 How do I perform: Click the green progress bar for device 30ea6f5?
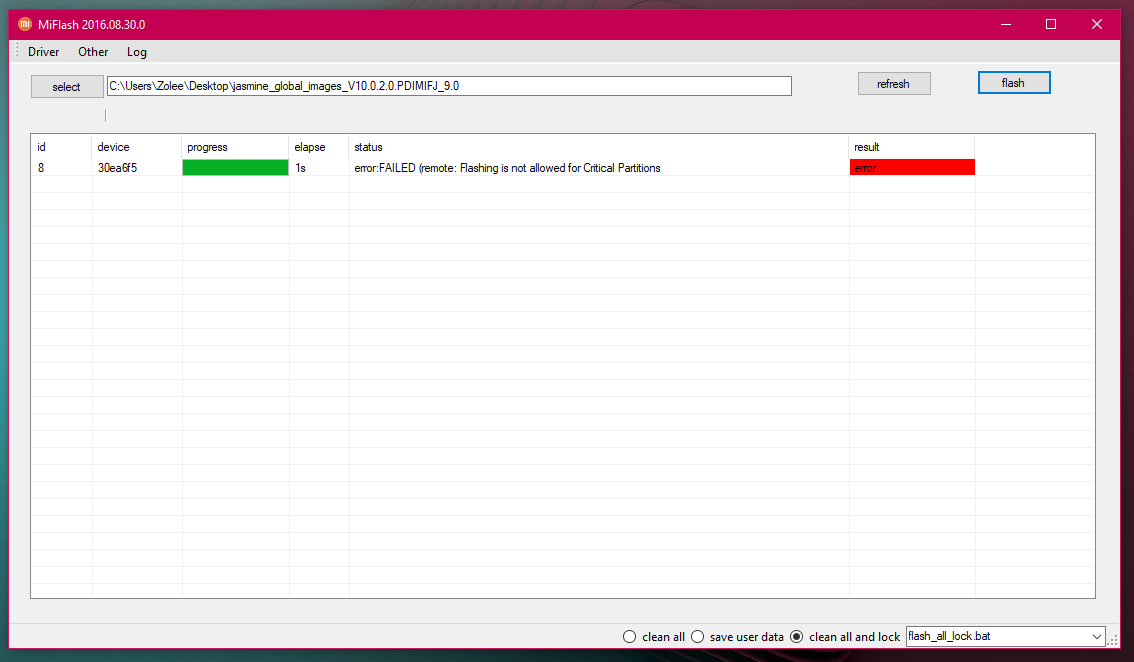tap(235, 168)
